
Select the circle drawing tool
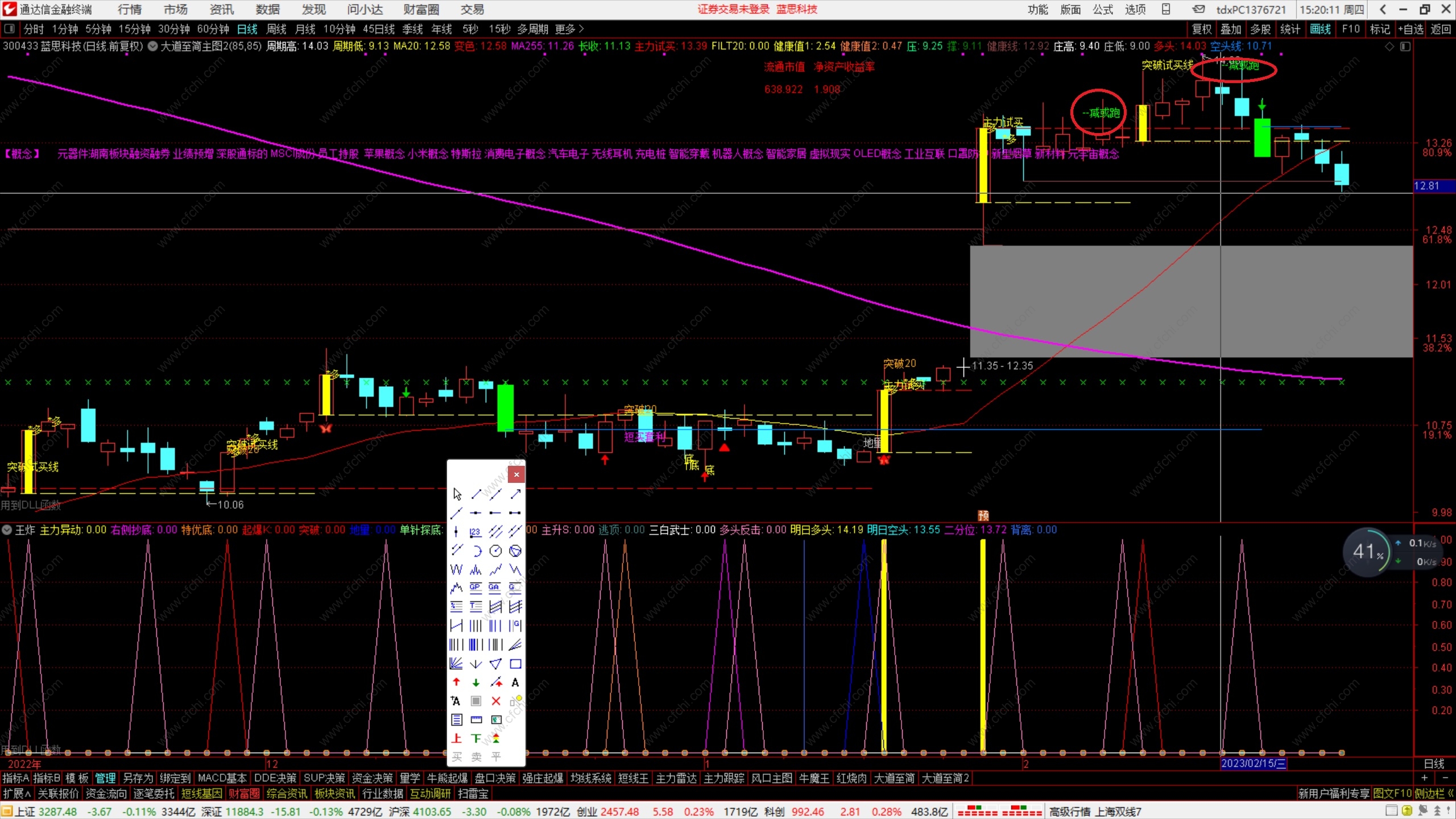(x=496, y=551)
